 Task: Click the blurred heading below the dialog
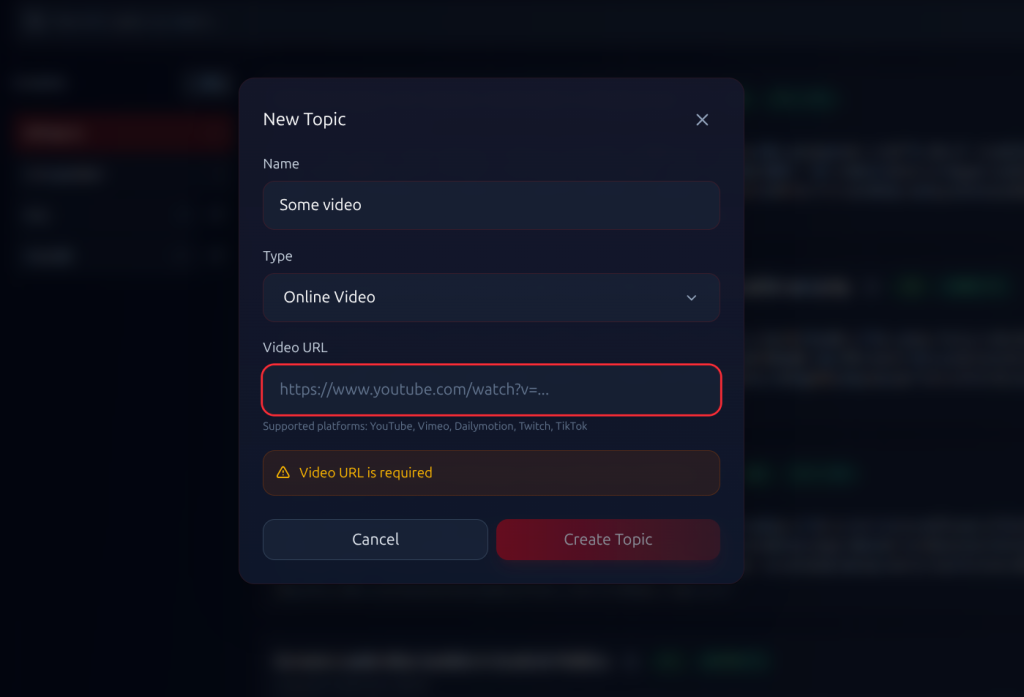pyautogui.click(x=440, y=661)
